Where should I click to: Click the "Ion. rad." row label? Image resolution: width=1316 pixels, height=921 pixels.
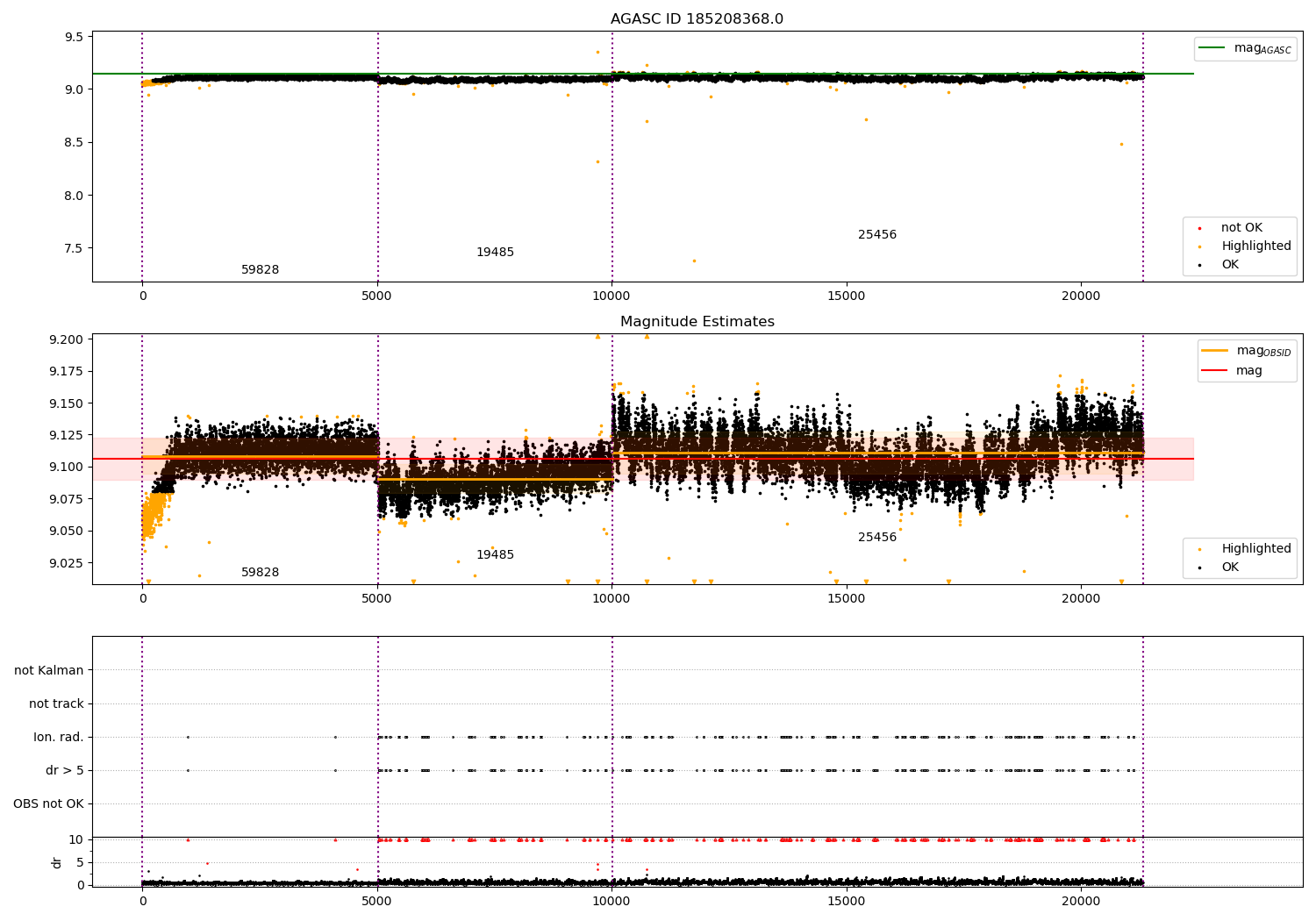[59, 738]
